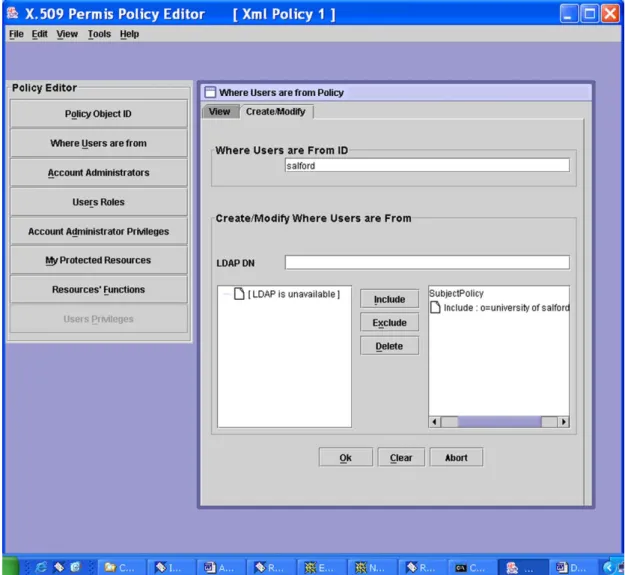The image size is (625, 575).
Task: Open the folder taskbar item labeled C...
Action: [x=120, y=567]
